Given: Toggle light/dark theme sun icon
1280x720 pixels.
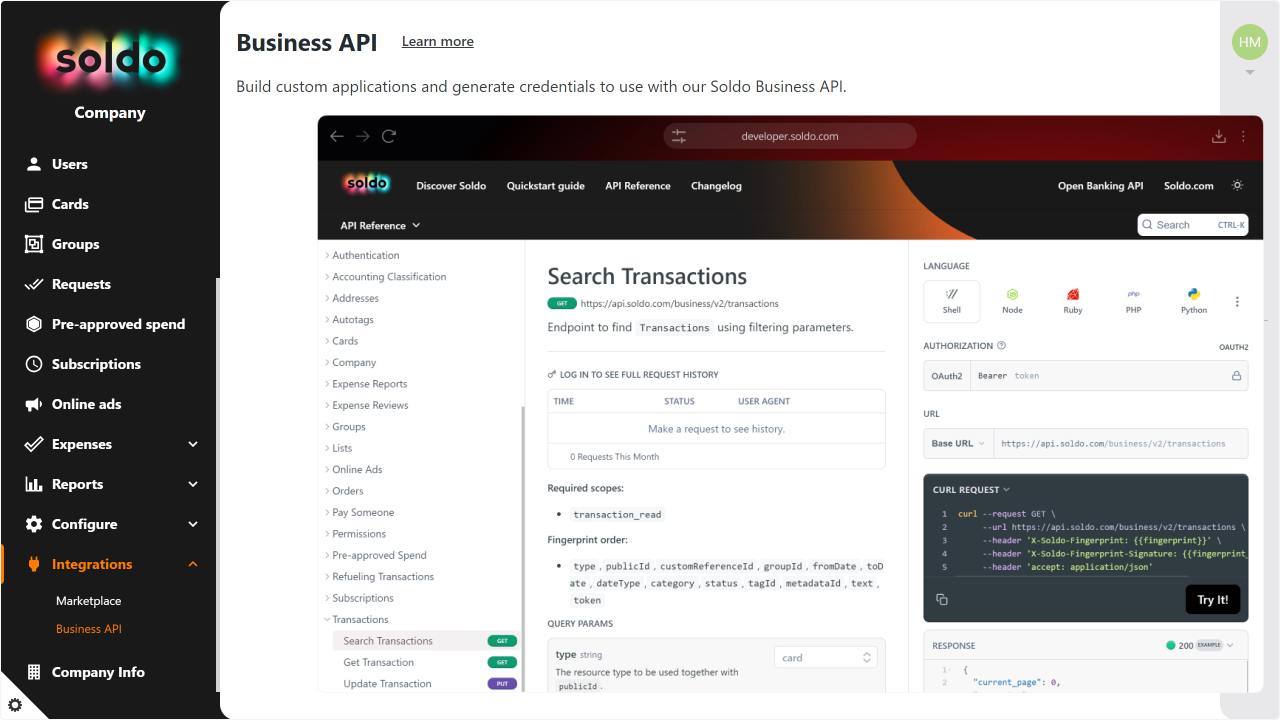Looking at the screenshot, I should [1237, 186].
